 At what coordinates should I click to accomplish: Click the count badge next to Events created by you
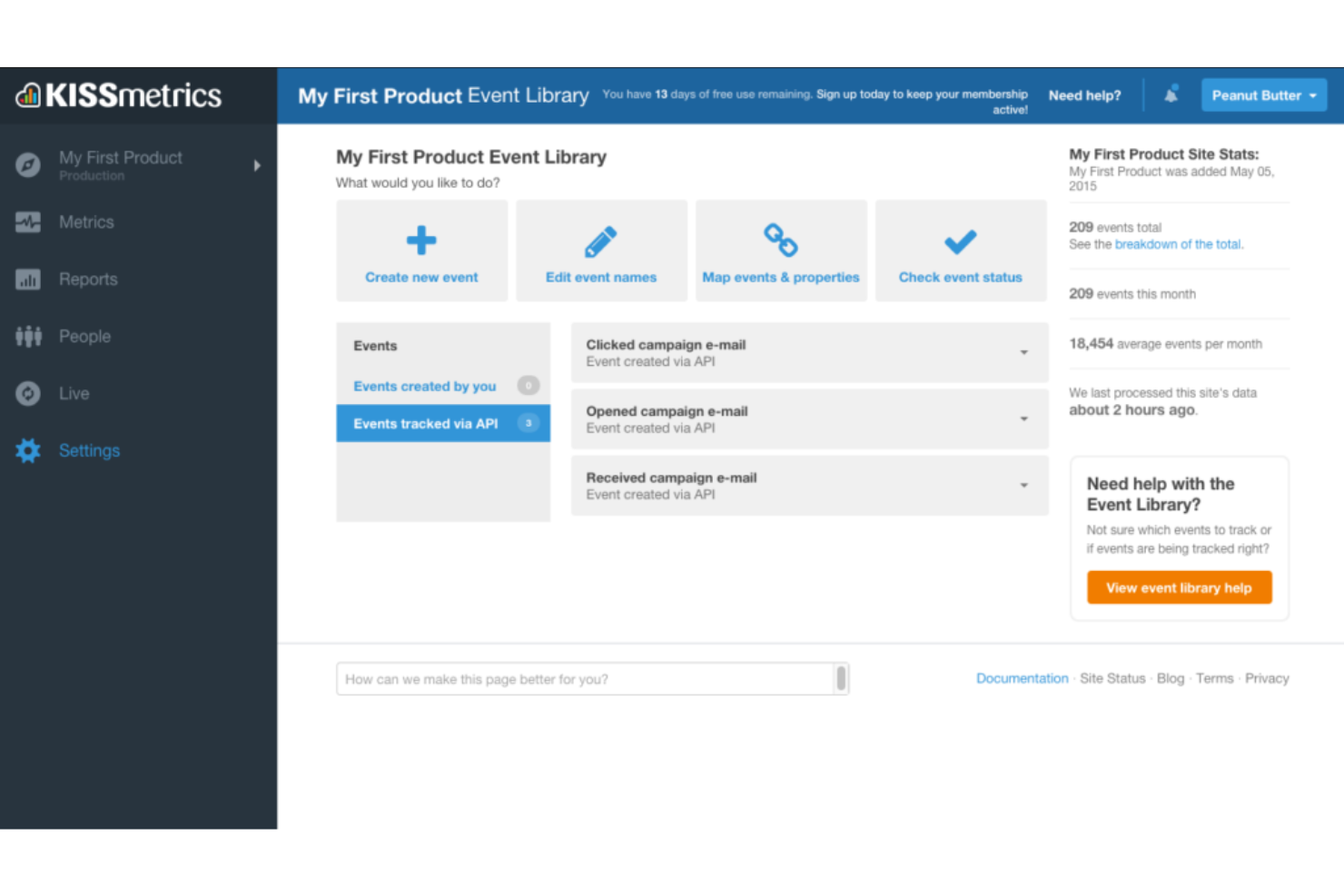(529, 386)
